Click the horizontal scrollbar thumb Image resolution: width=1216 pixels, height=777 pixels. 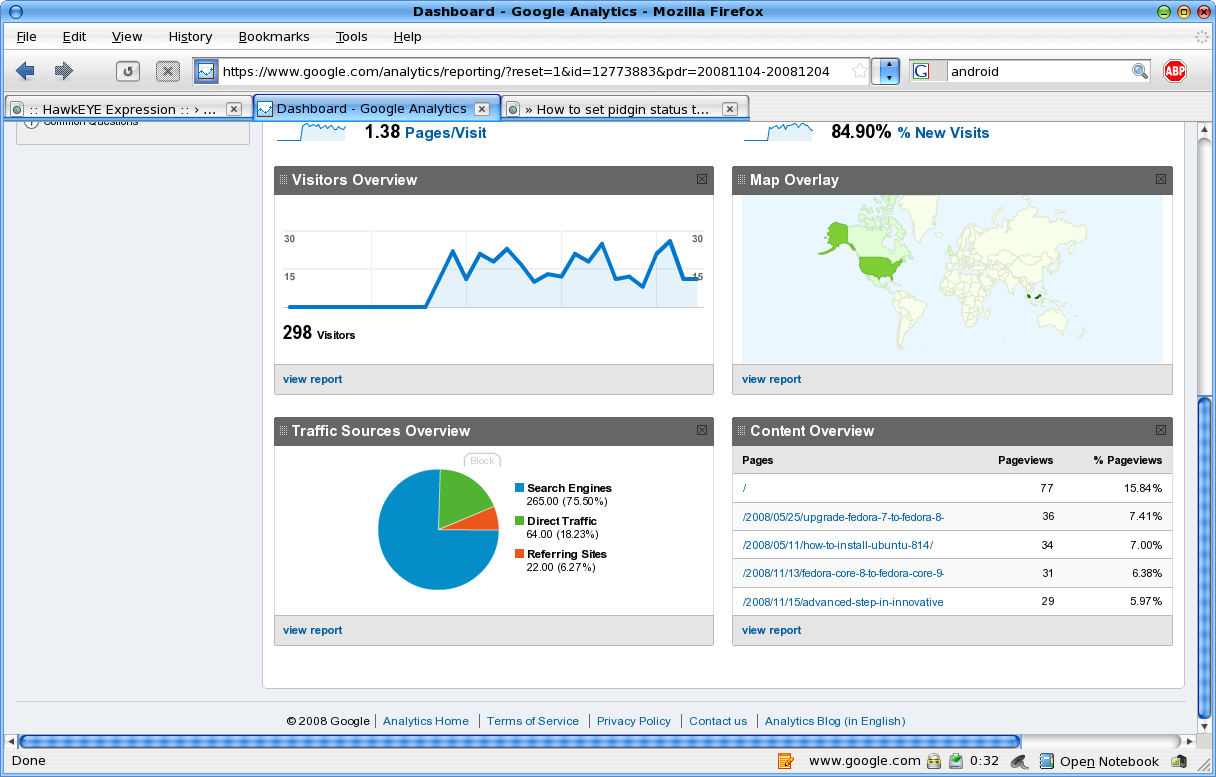click(x=519, y=742)
